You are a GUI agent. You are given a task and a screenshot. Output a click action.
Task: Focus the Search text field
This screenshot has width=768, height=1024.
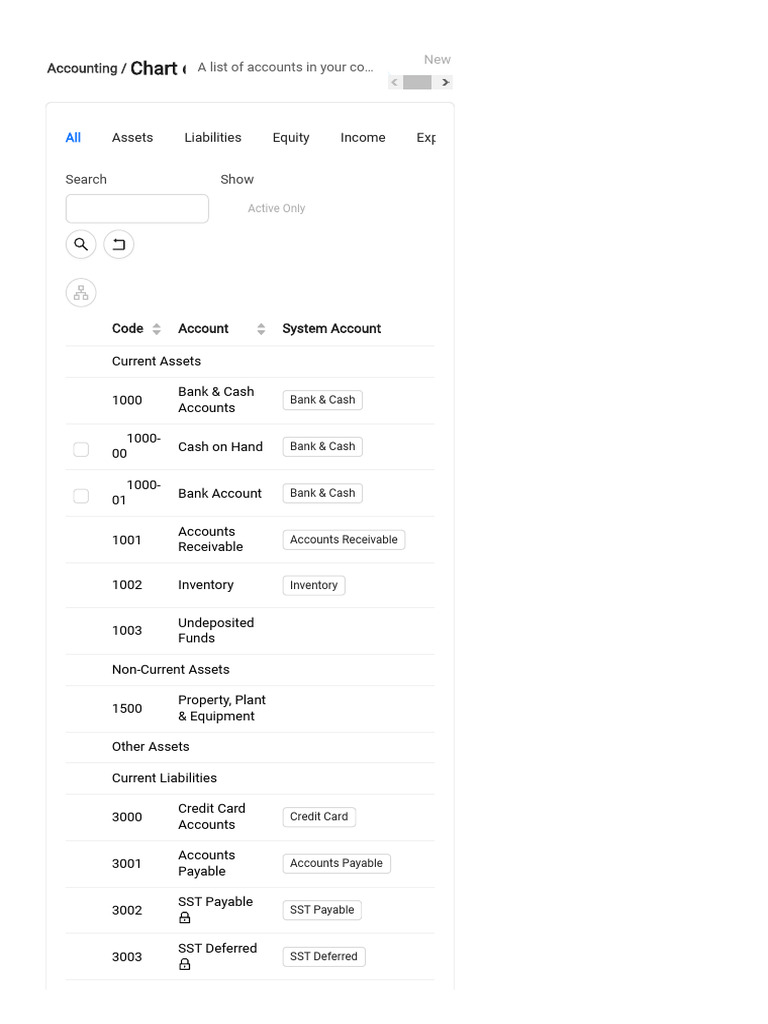coord(137,209)
